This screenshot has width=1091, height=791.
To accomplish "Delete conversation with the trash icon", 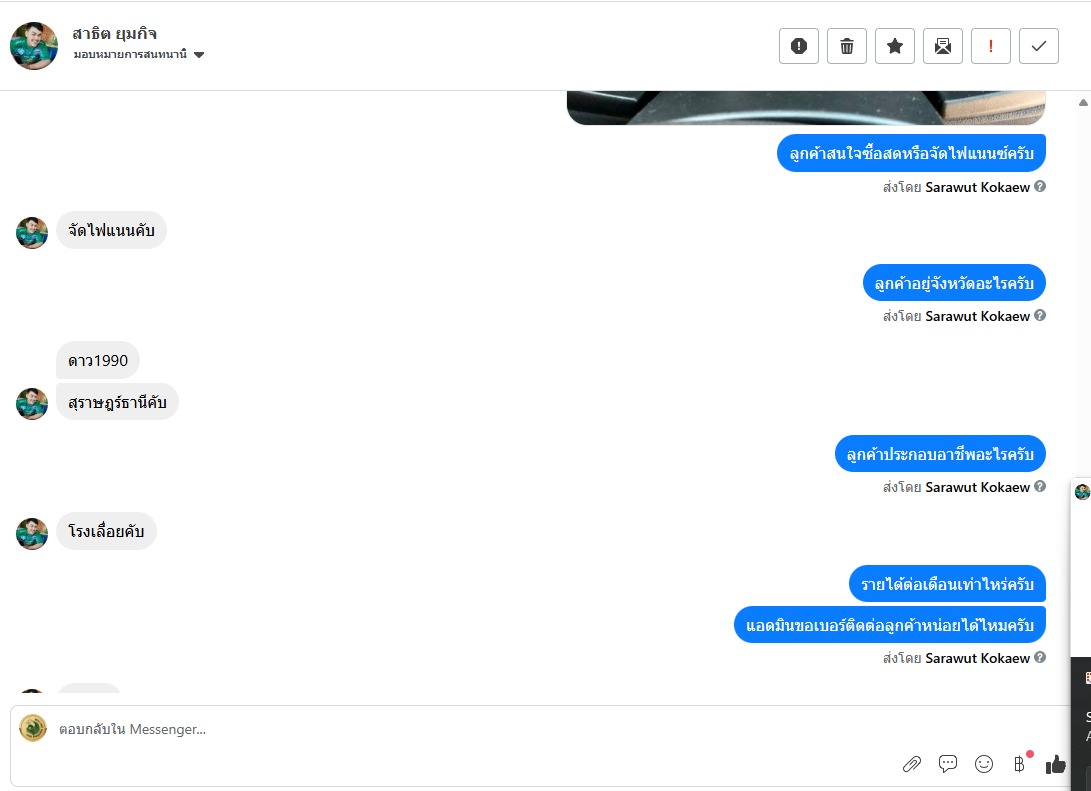I will (x=847, y=46).
